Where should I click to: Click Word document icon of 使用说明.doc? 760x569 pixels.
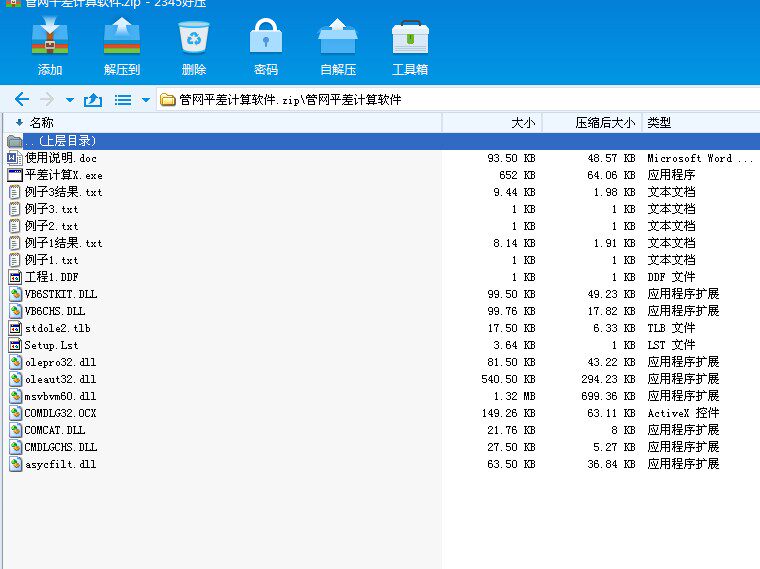[15, 158]
